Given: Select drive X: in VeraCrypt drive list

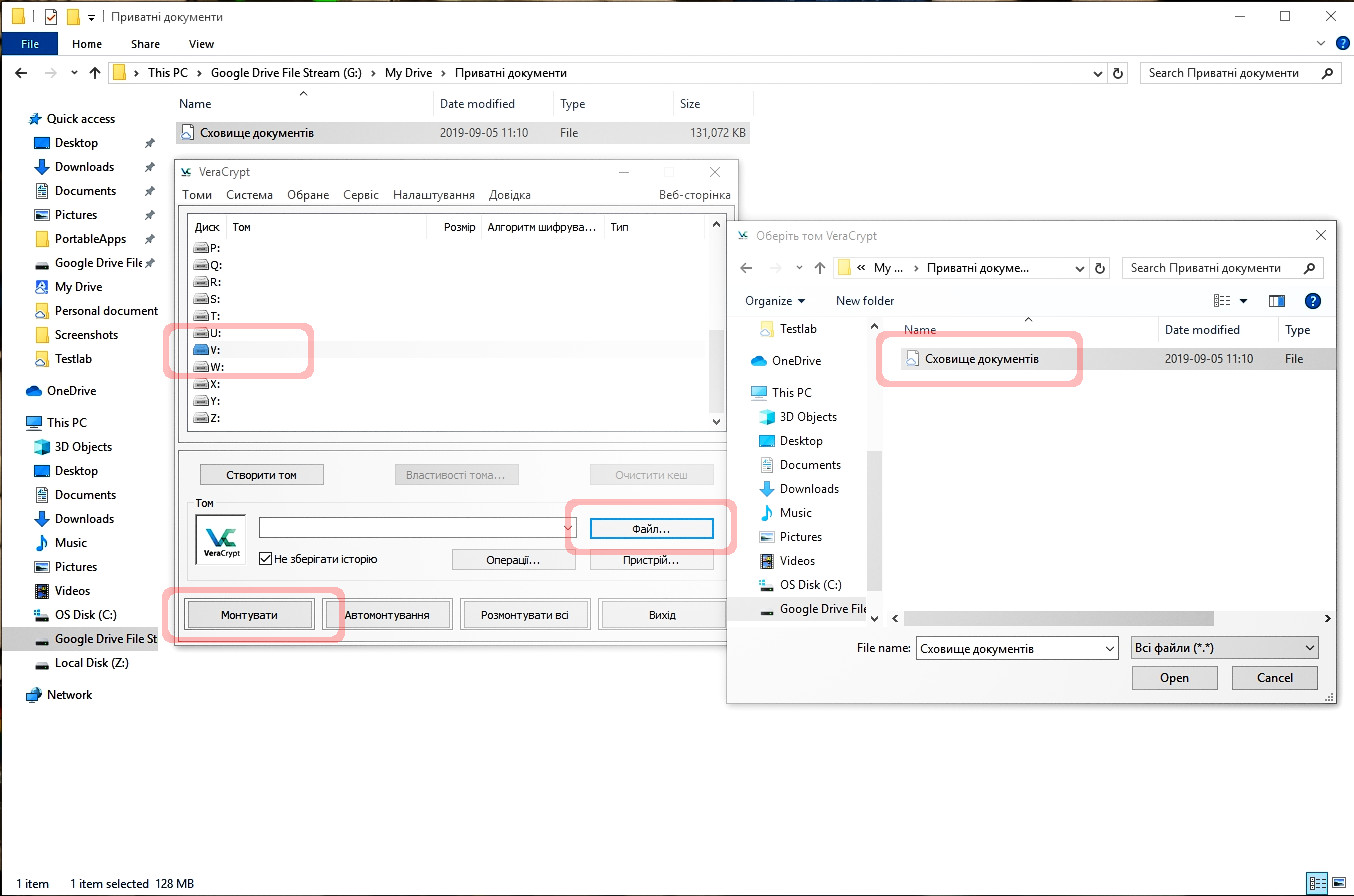Looking at the screenshot, I should pyautogui.click(x=207, y=384).
